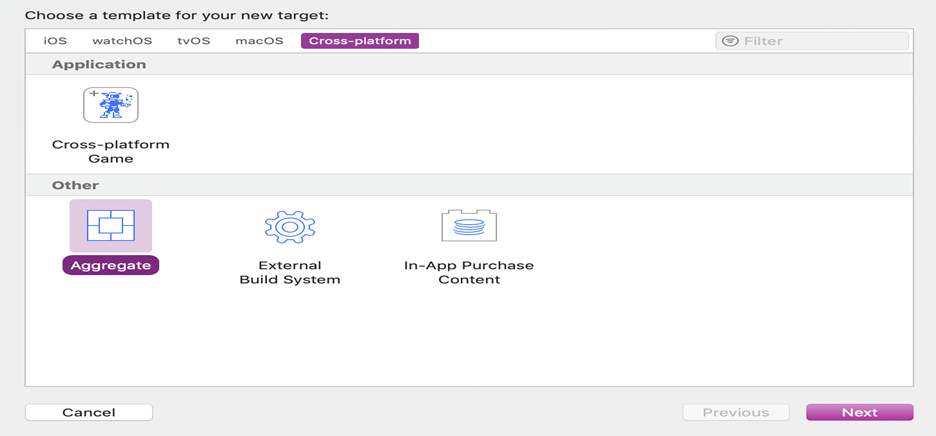Click the filter icon in the search field
The height and width of the screenshot is (436, 936).
(729, 41)
